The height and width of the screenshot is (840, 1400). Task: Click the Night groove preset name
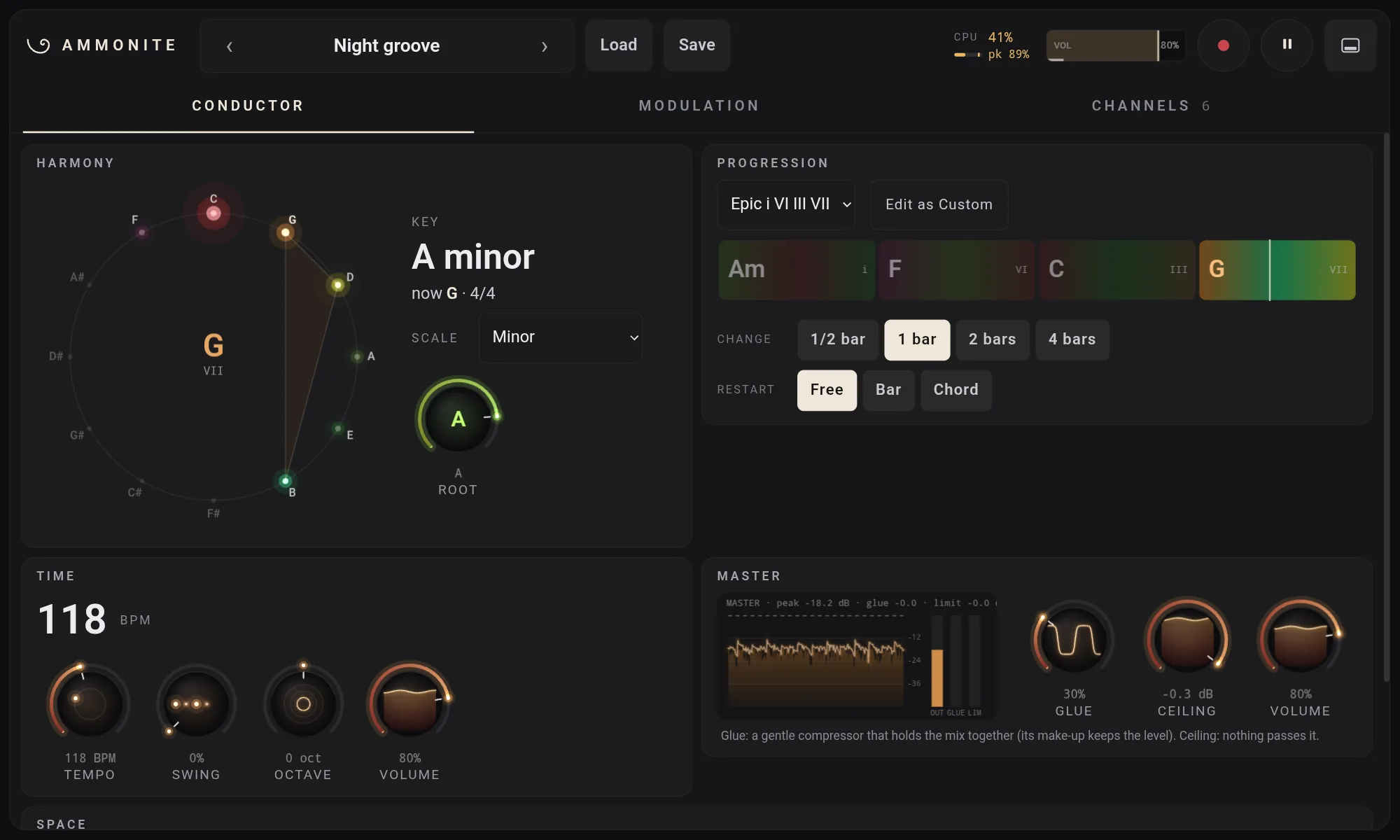(x=386, y=45)
